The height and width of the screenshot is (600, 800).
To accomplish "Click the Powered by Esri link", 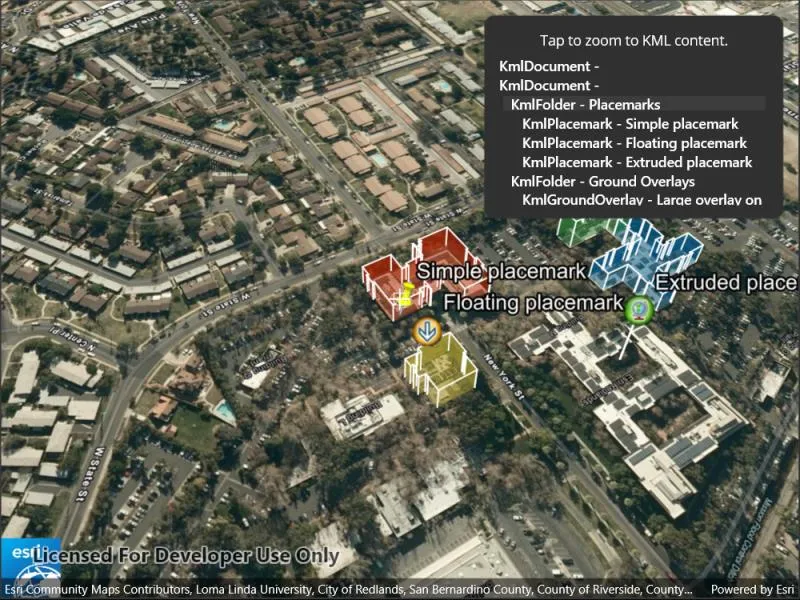I will pyautogui.click(x=752, y=590).
